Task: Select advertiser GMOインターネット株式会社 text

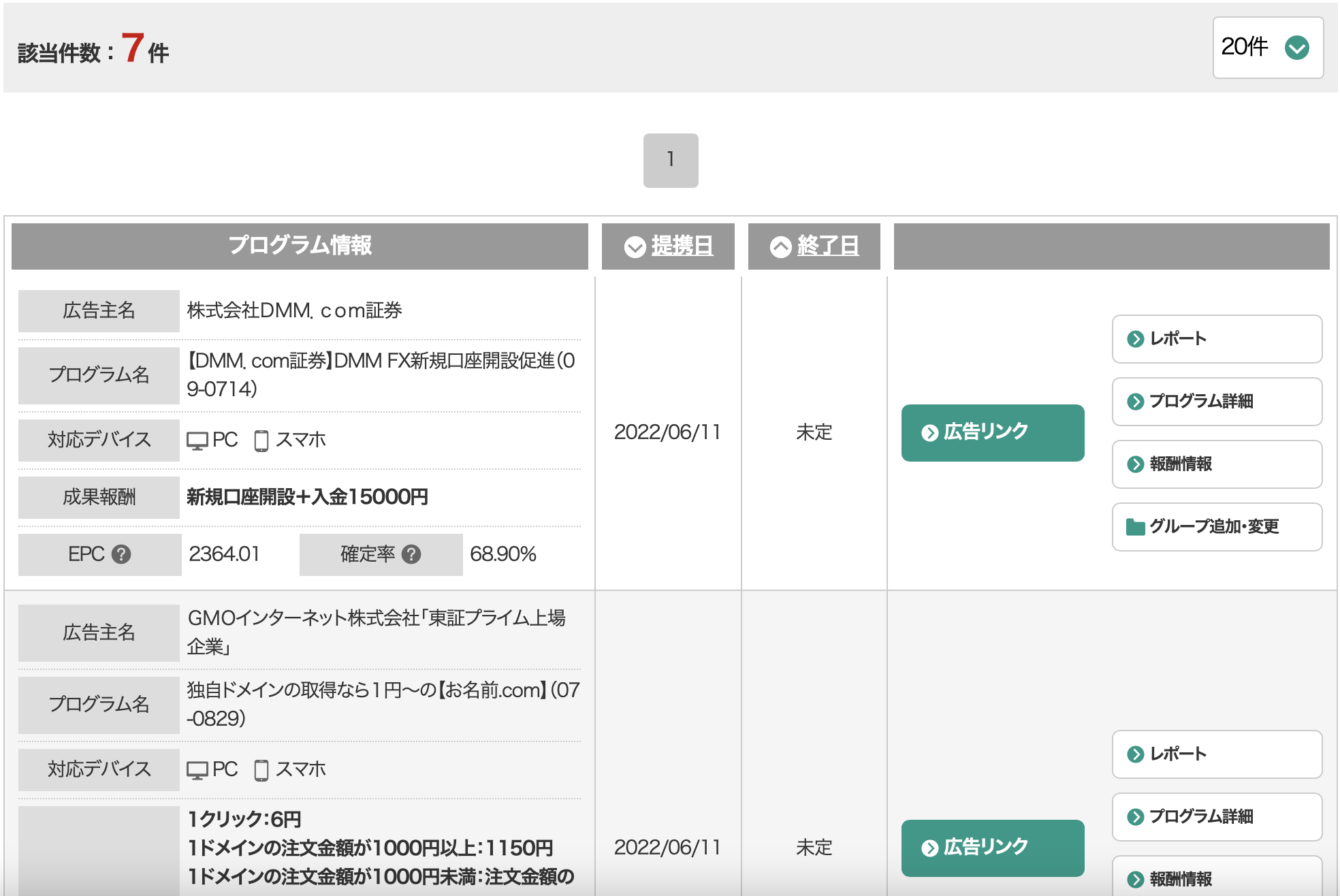Action: coord(377,632)
